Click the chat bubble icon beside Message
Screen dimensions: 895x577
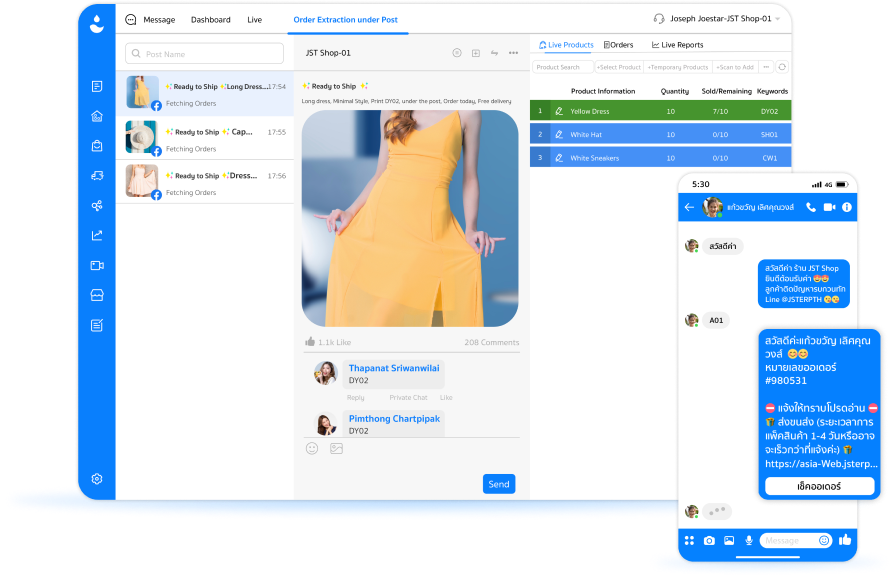tap(131, 20)
